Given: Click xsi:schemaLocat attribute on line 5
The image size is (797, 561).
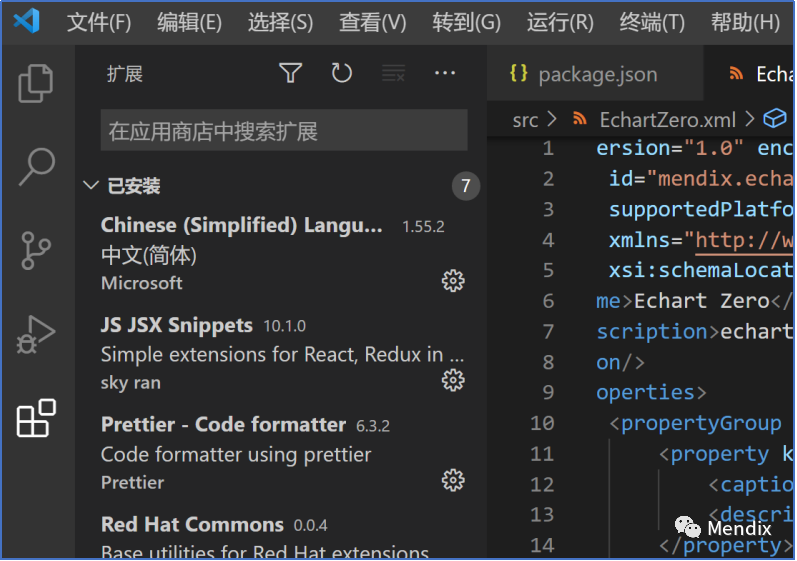Looking at the screenshot, I should [701, 270].
